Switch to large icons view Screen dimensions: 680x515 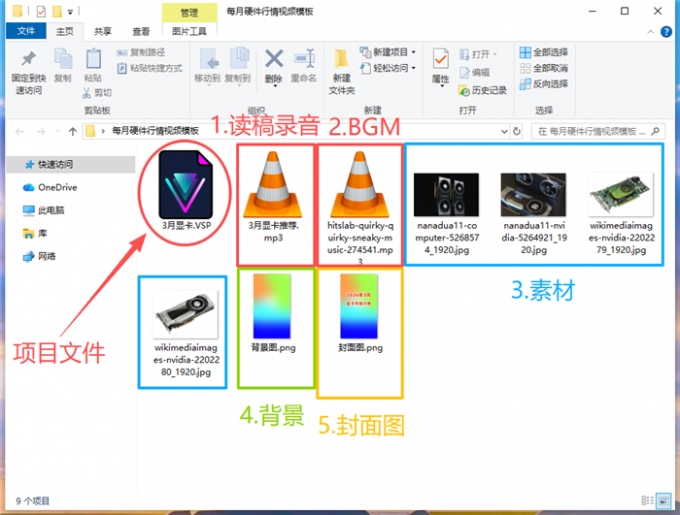[x=663, y=501]
